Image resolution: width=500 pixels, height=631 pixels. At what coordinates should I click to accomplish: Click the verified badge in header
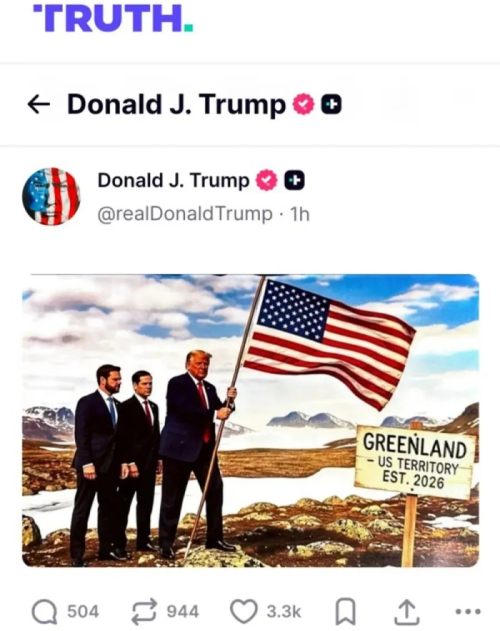pyautogui.click(x=303, y=104)
